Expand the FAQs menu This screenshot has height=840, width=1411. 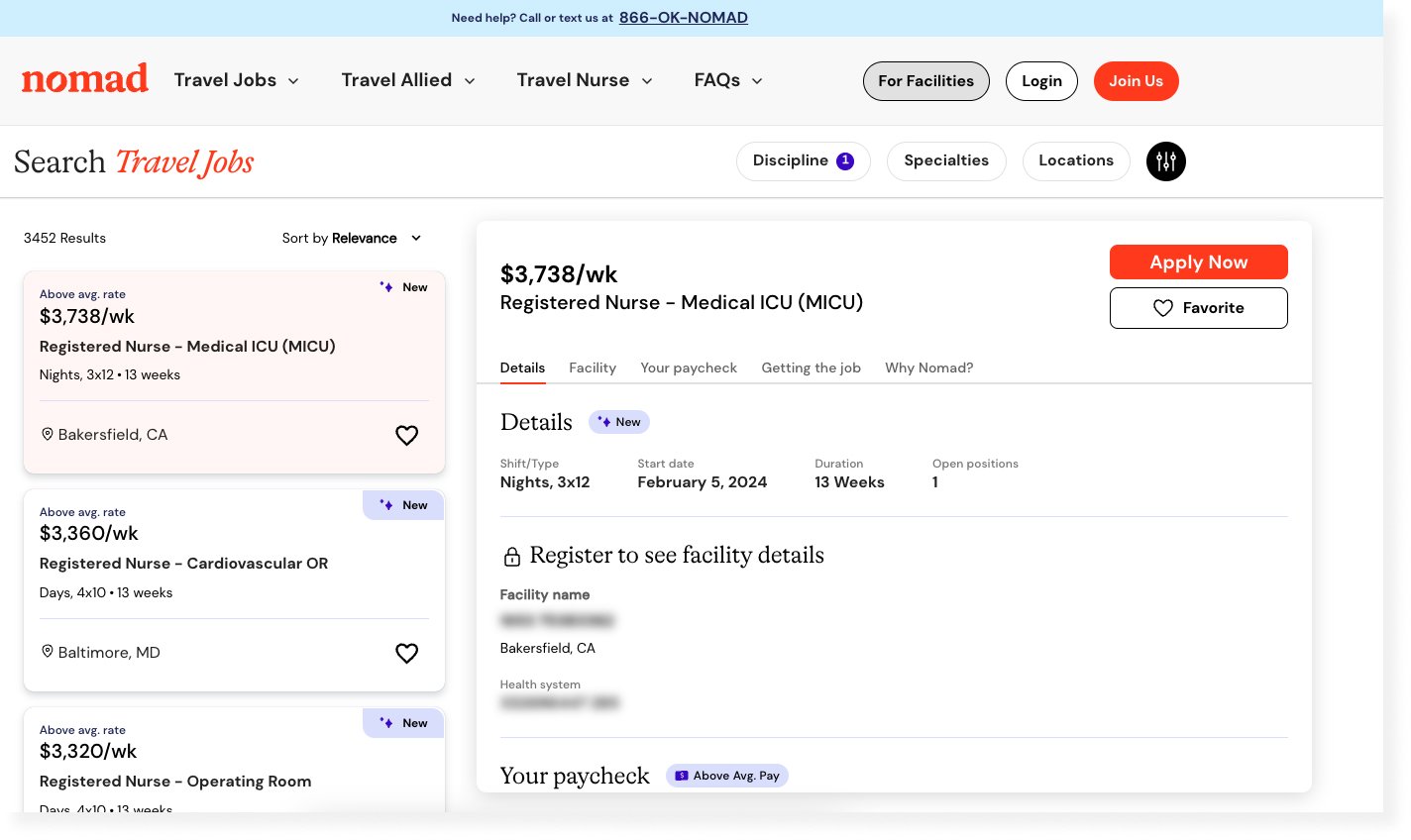coord(728,80)
